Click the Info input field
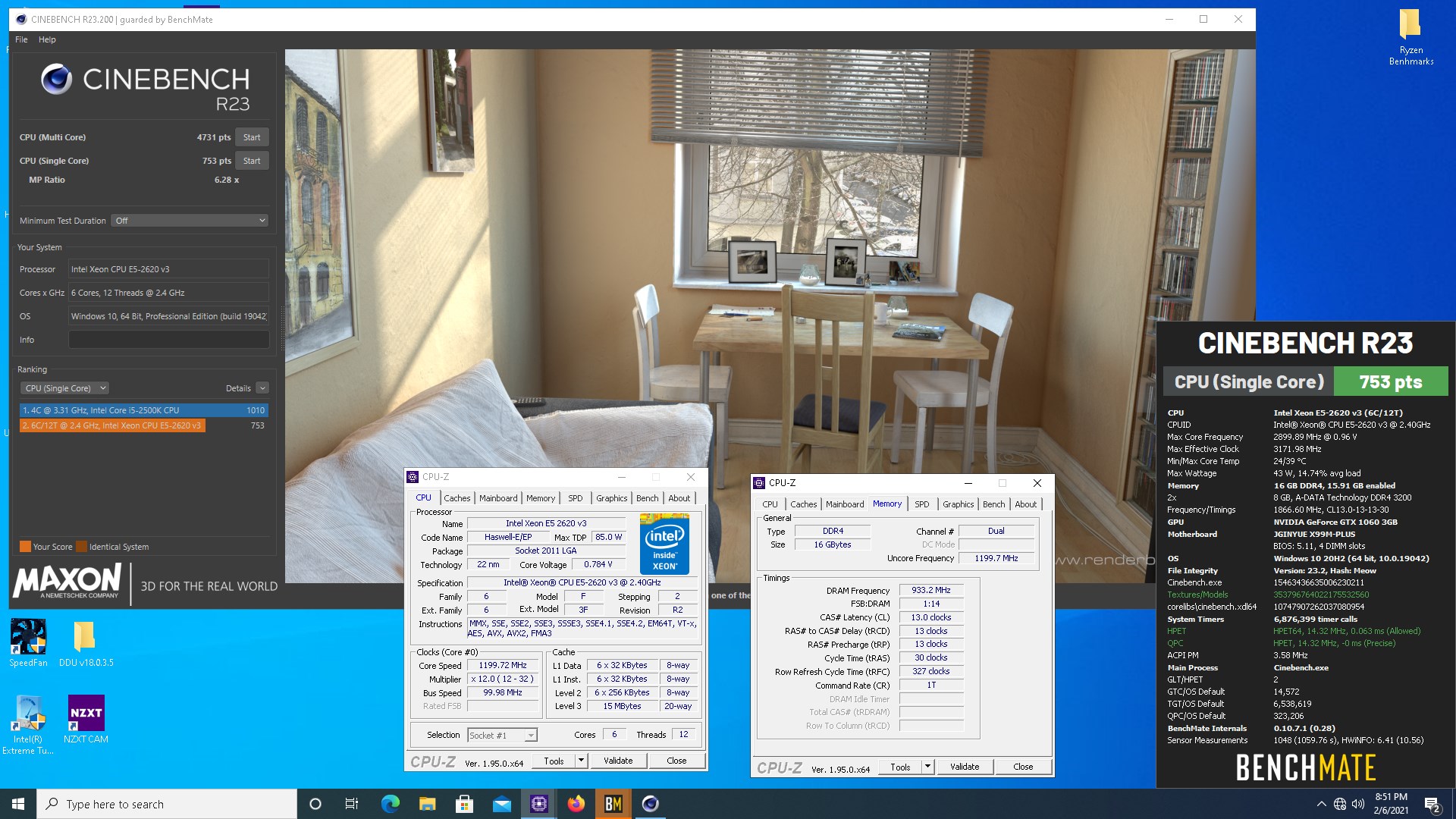The image size is (1456, 819). 168,340
